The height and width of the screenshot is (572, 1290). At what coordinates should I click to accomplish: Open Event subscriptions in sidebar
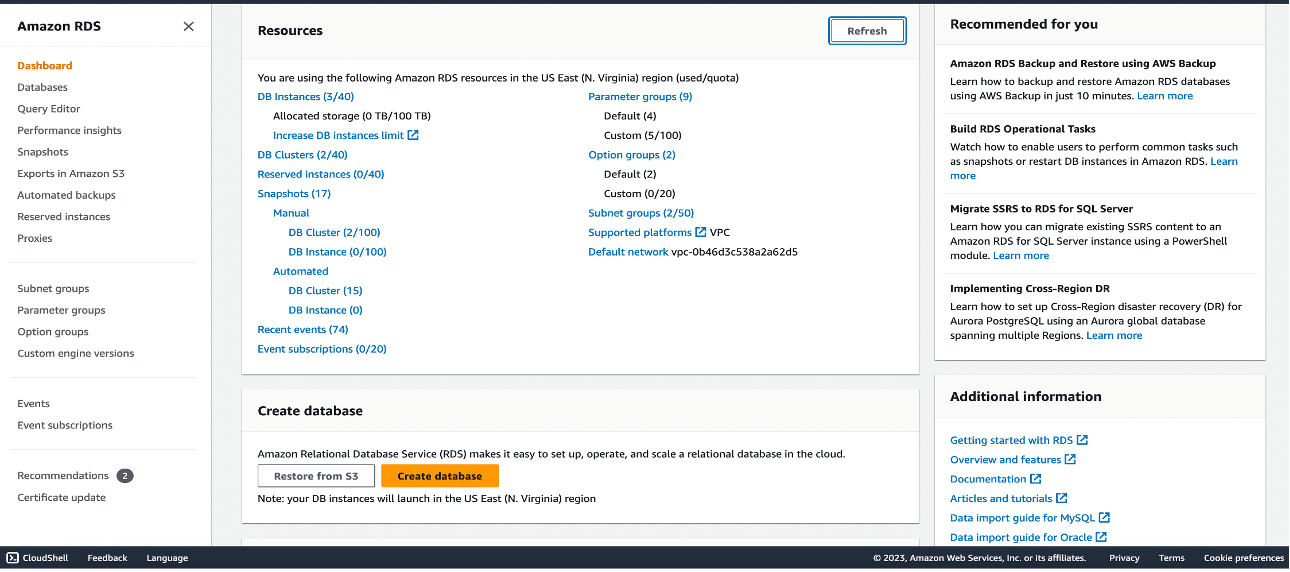65,425
